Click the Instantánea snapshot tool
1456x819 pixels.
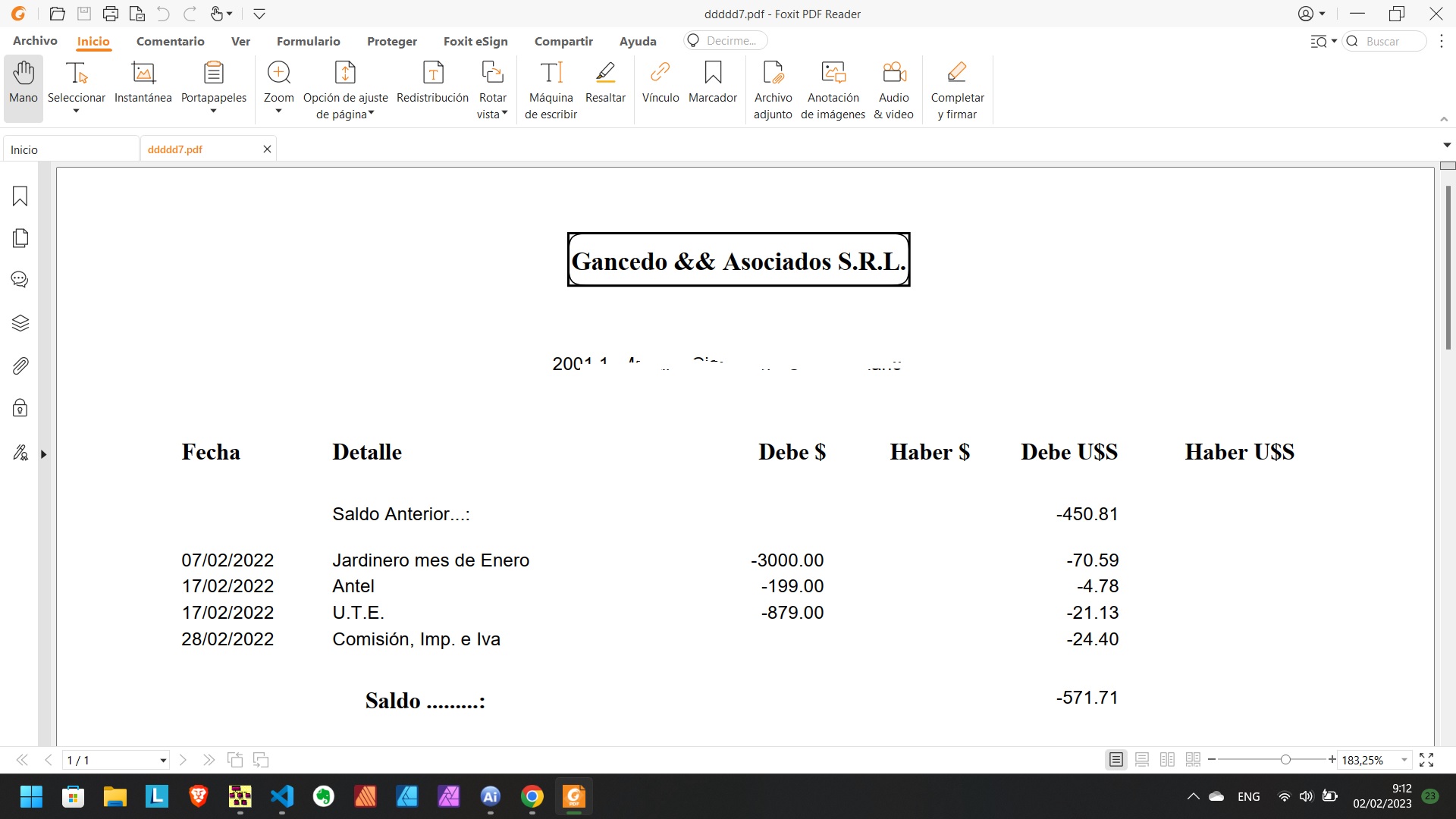pyautogui.click(x=143, y=82)
